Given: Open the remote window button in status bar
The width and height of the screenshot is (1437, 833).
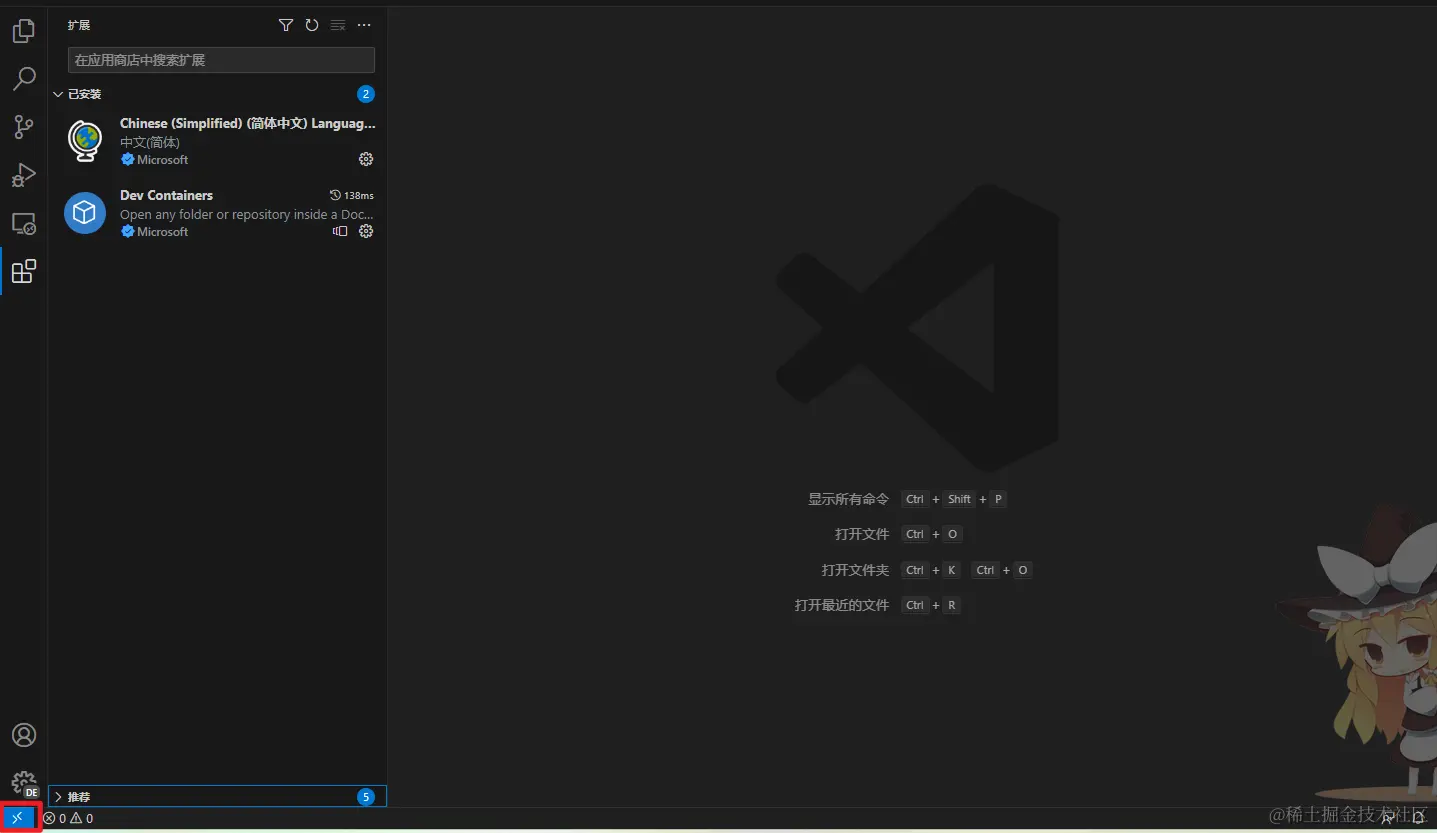Looking at the screenshot, I should [17, 818].
